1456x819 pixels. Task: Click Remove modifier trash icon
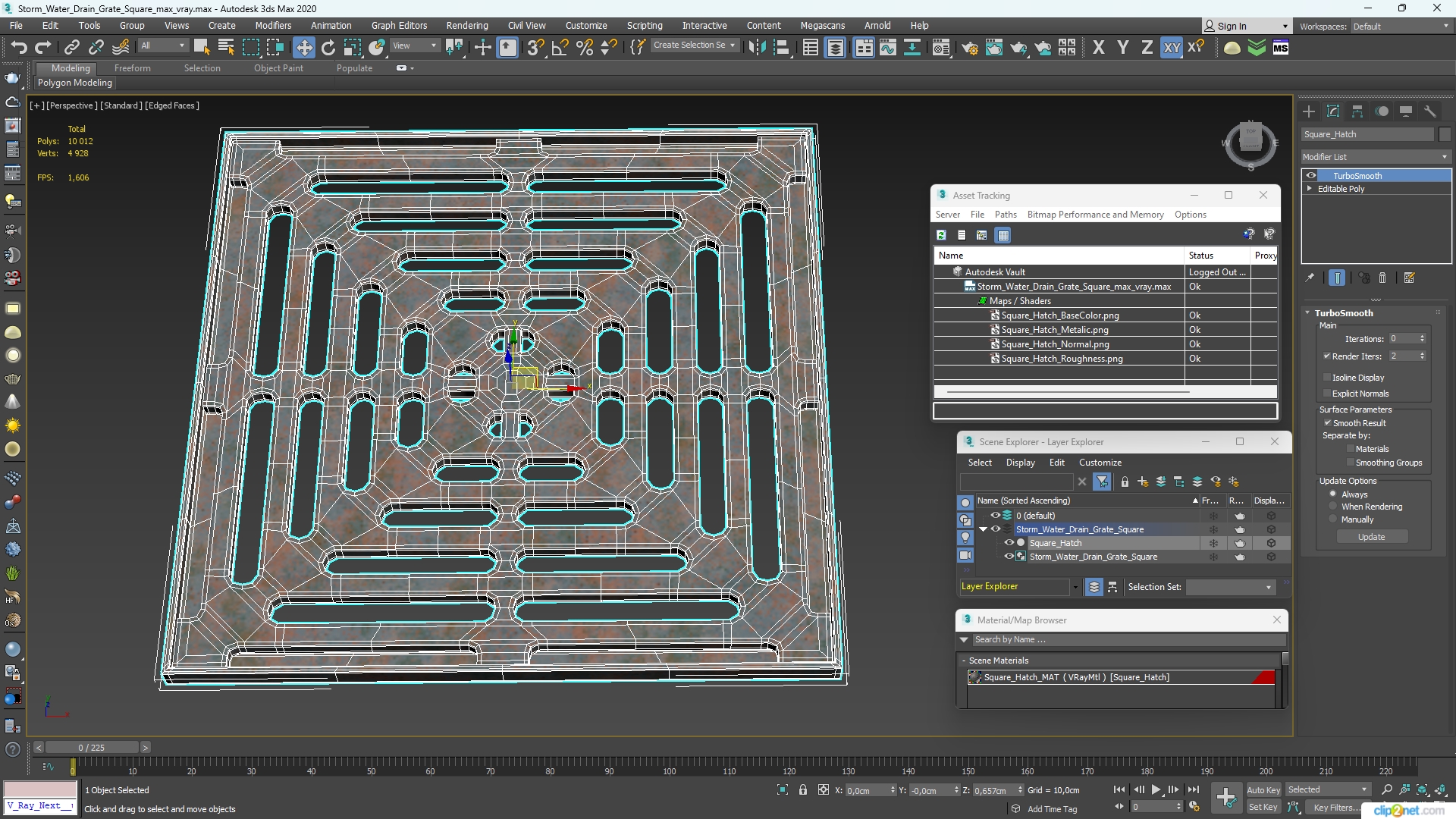pyautogui.click(x=1382, y=278)
